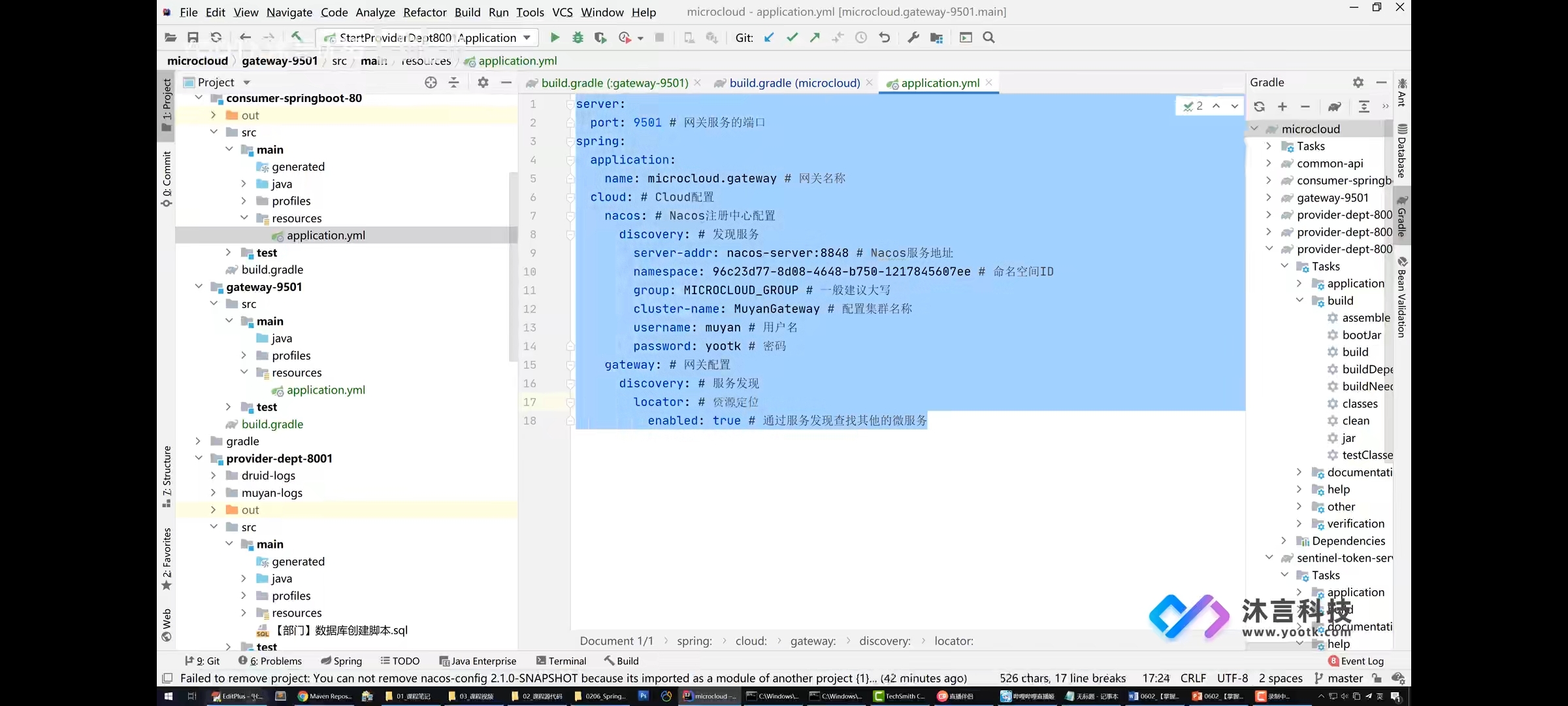Select the application.yml tab
Image resolution: width=1568 pixels, height=706 pixels.
940,82
